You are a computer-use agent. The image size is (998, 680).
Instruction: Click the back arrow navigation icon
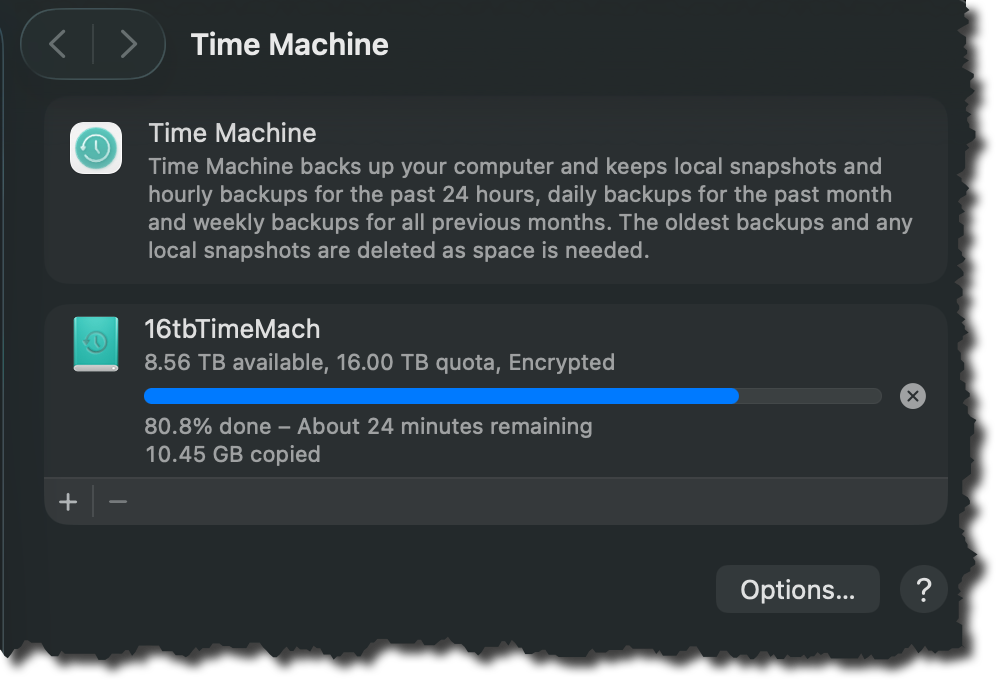[x=57, y=44]
